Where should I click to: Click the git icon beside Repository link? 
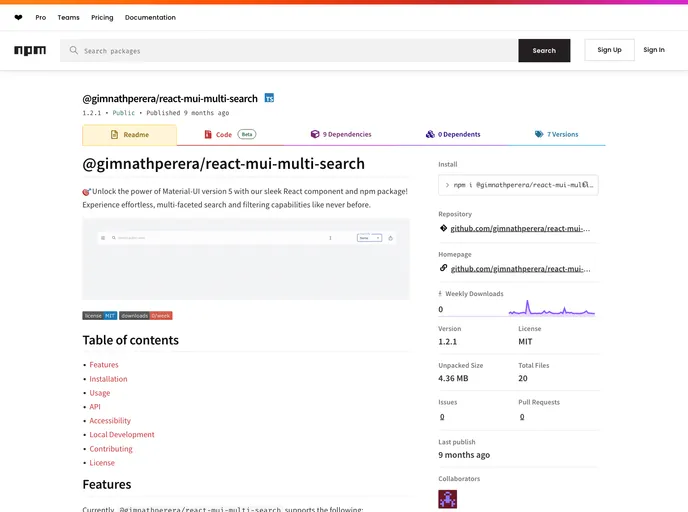click(x=443, y=228)
